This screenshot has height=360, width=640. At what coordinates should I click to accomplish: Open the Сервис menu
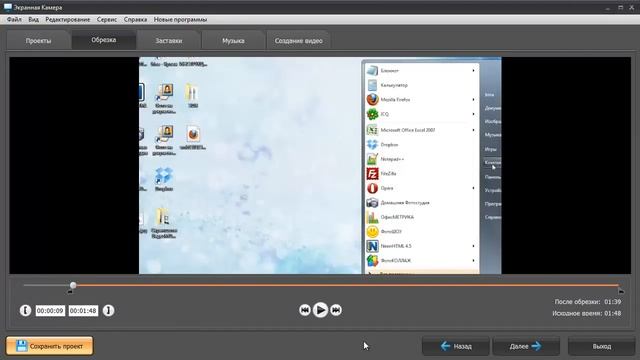pyautogui.click(x=107, y=19)
